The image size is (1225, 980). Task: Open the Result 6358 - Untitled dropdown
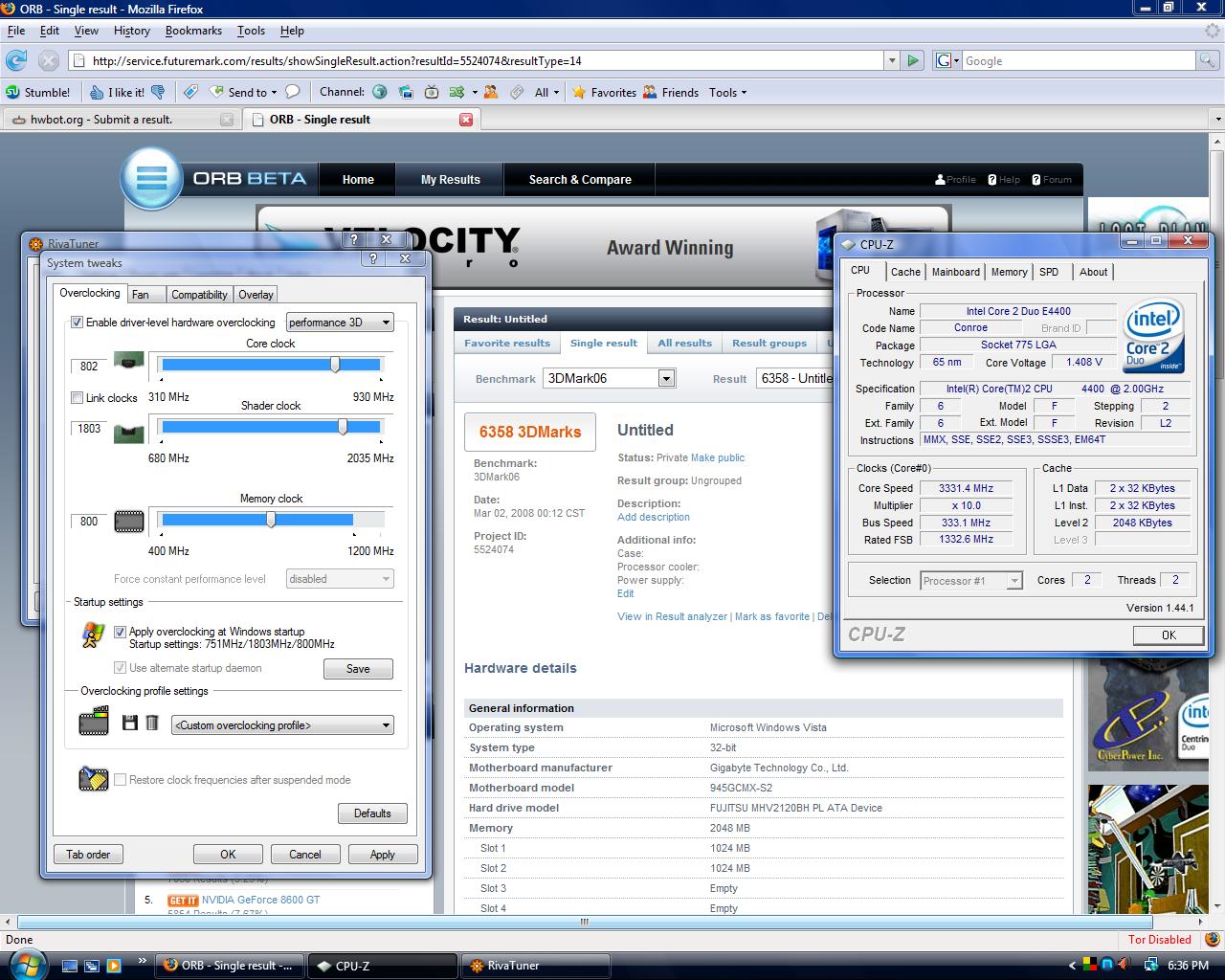[x=795, y=378]
